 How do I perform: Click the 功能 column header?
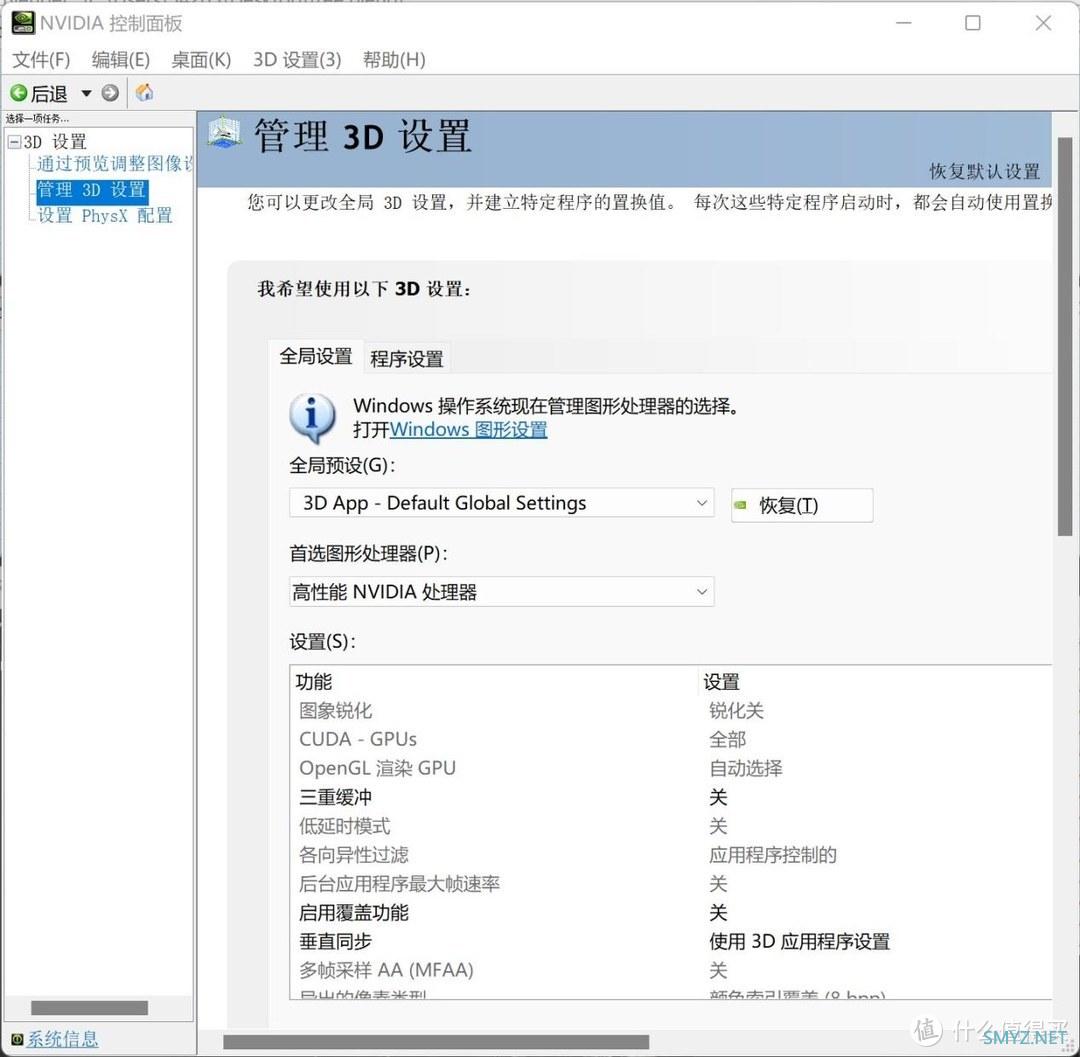pos(495,682)
